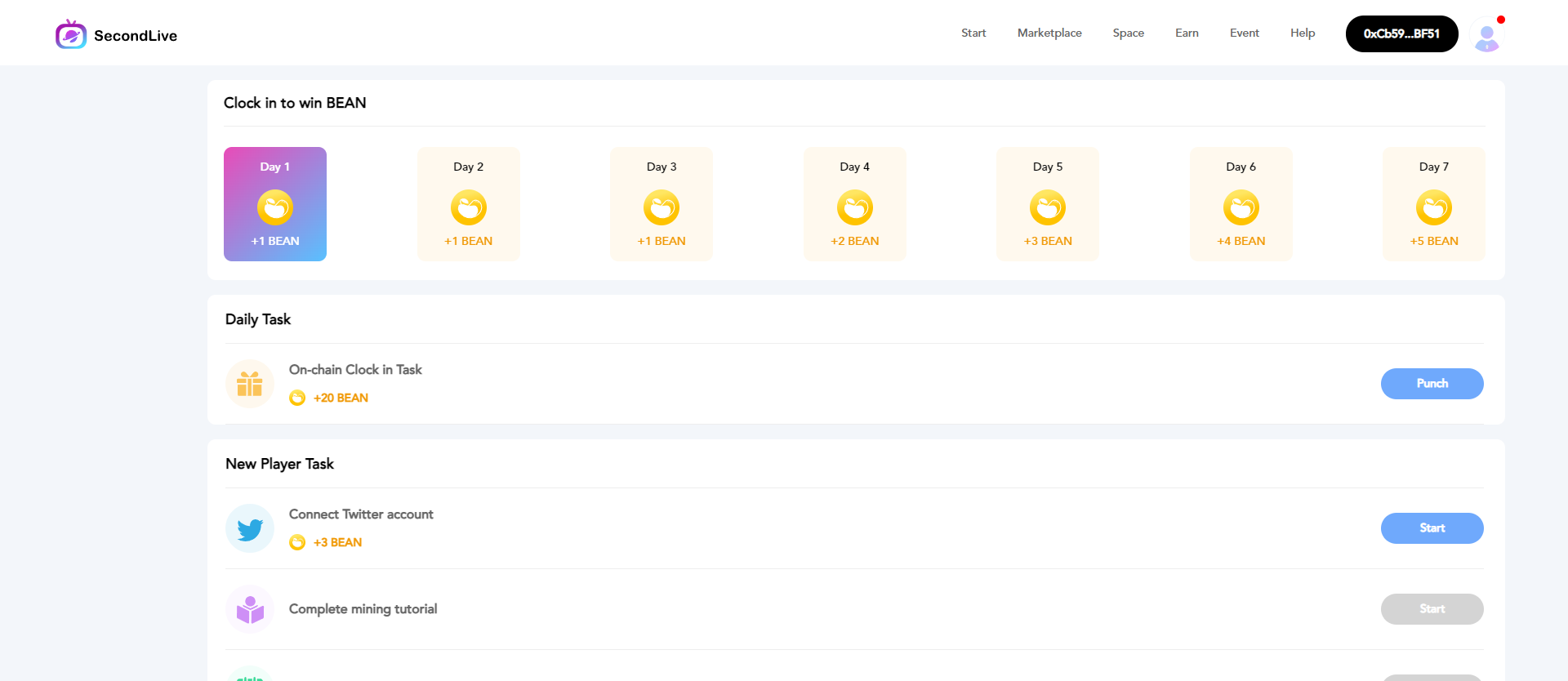Click the Clock in to win BEAN heading
Viewport: 1568px width, 681px height.
(295, 103)
